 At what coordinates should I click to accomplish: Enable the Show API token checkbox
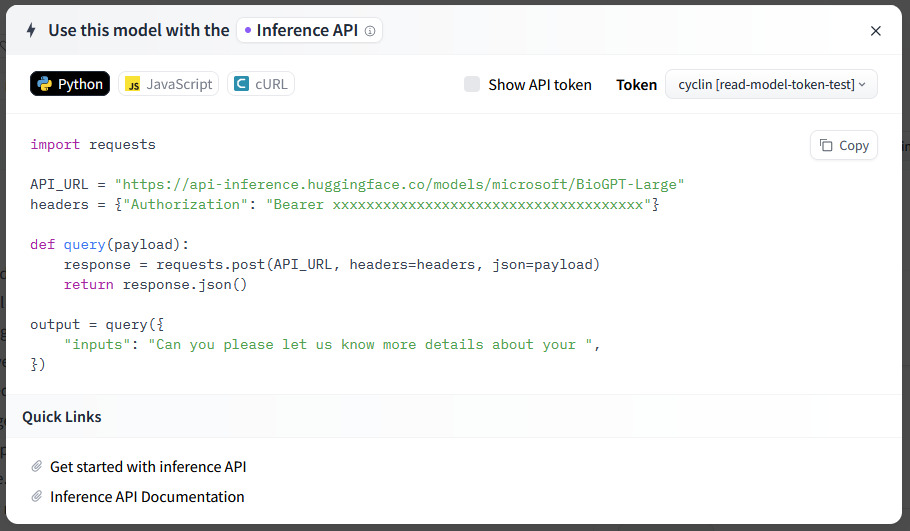472,84
